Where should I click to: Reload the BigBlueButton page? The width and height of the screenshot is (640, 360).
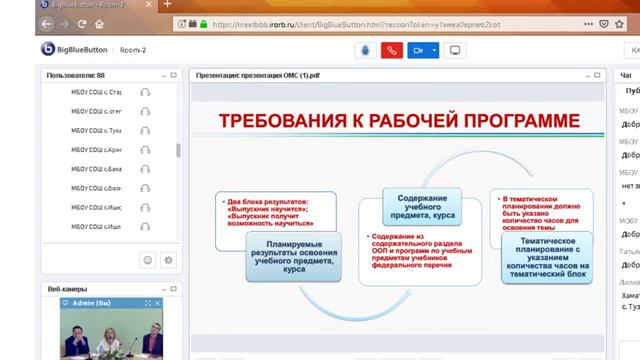pos(82,24)
